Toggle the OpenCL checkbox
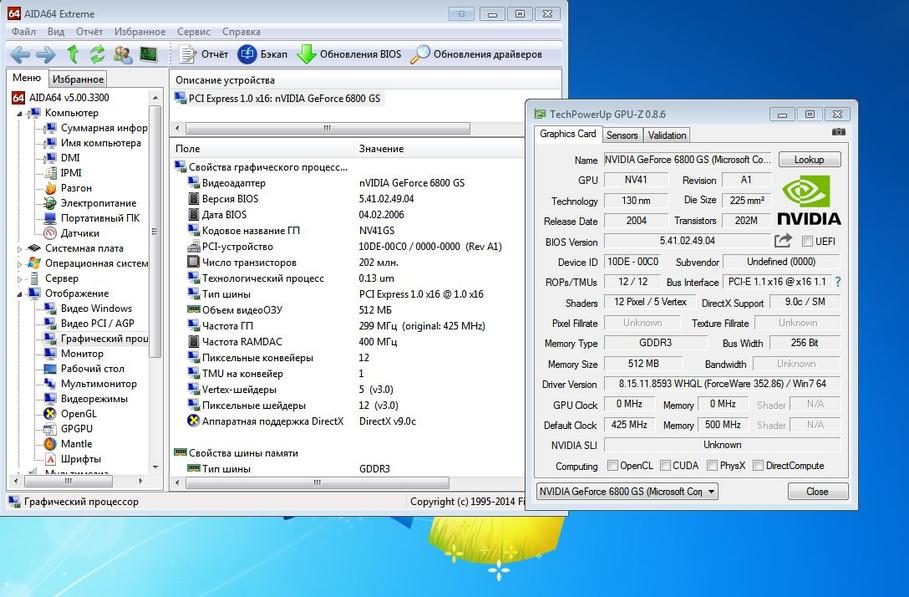This screenshot has width=909, height=597. [x=612, y=465]
